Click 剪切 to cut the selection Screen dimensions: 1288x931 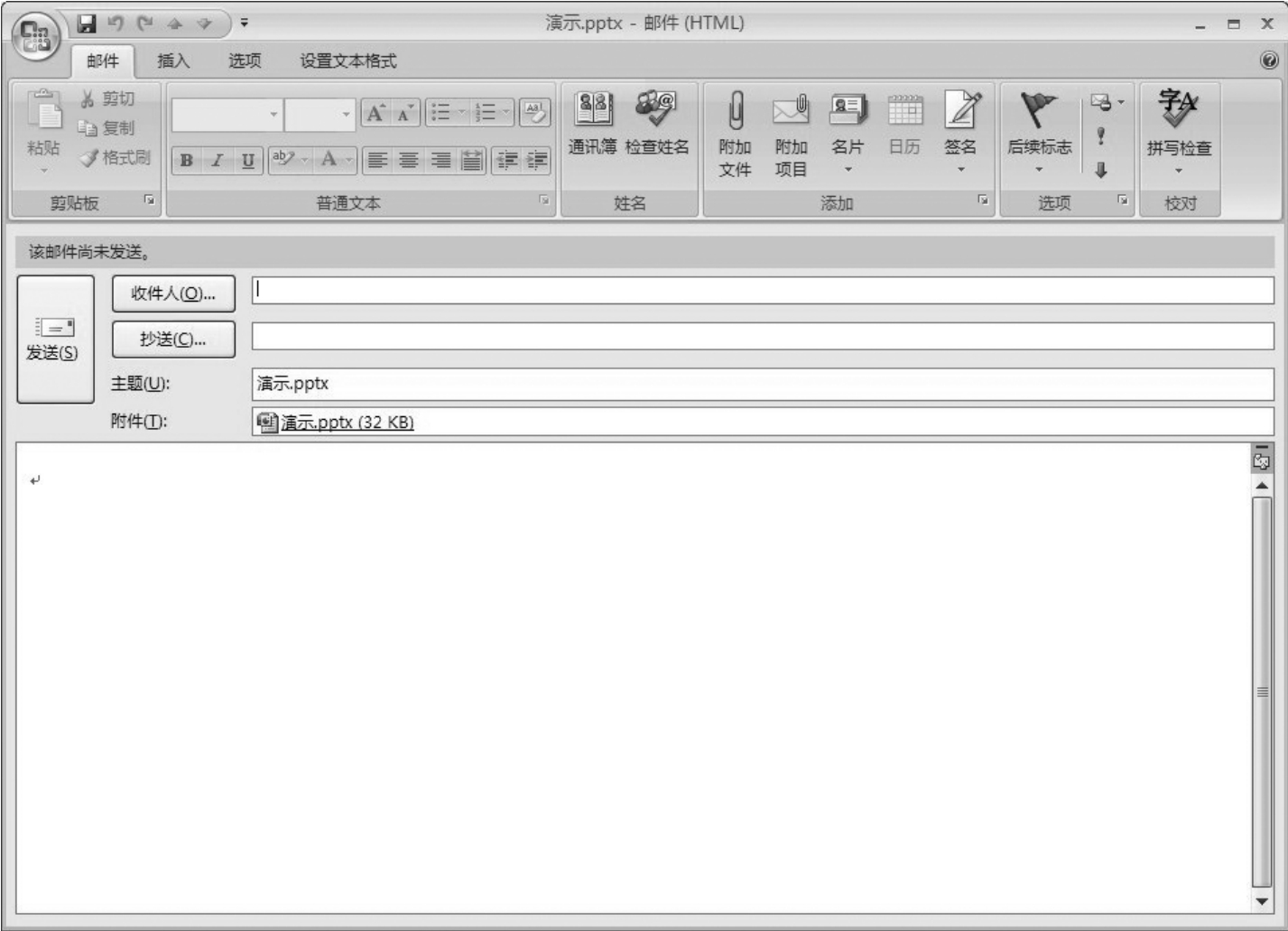pyautogui.click(x=107, y=98)
